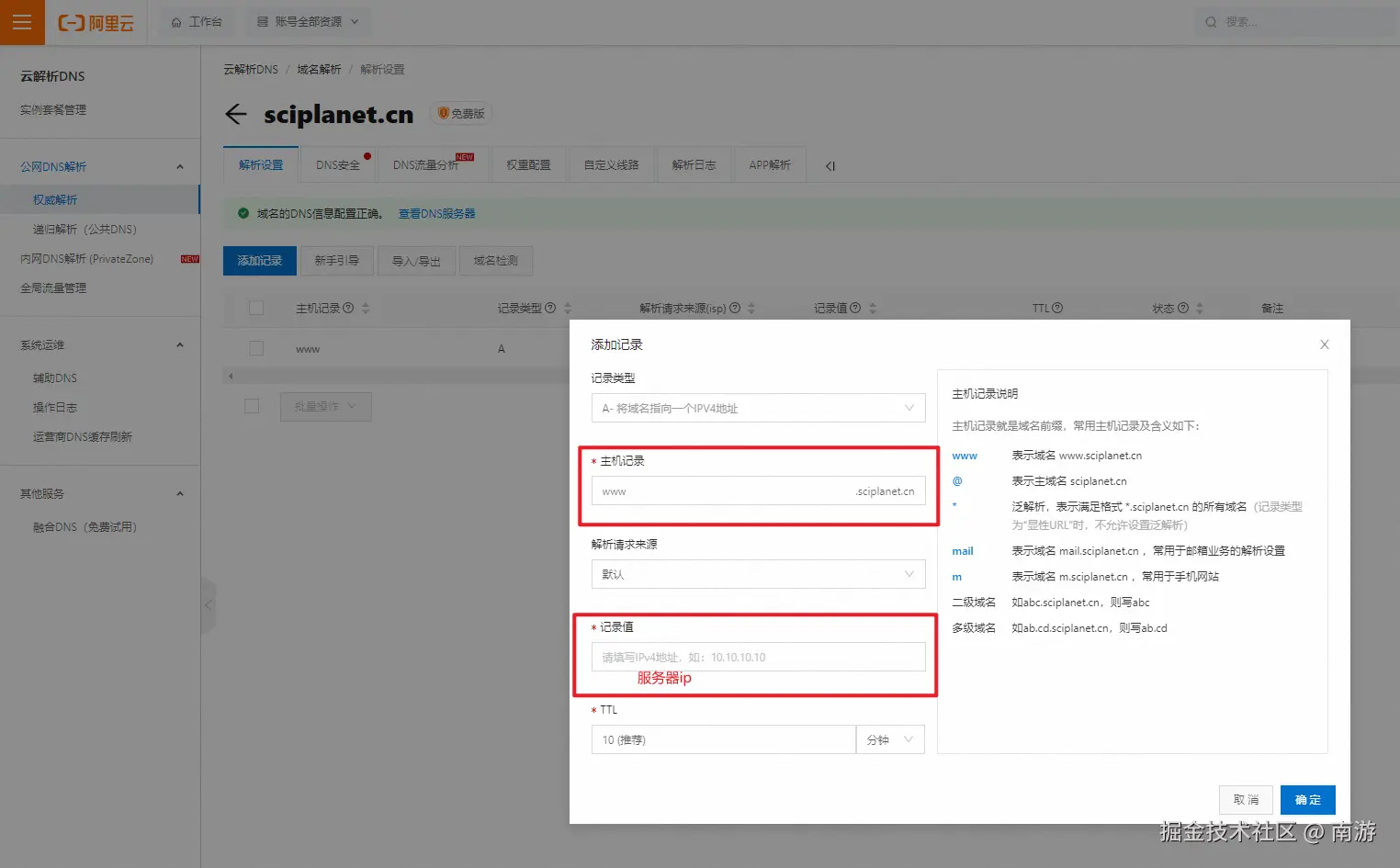Image resolution: width=1400 pixels, height=868 pixels.
Task: Select the header select-all checkbox
Action: pos(256,308)
